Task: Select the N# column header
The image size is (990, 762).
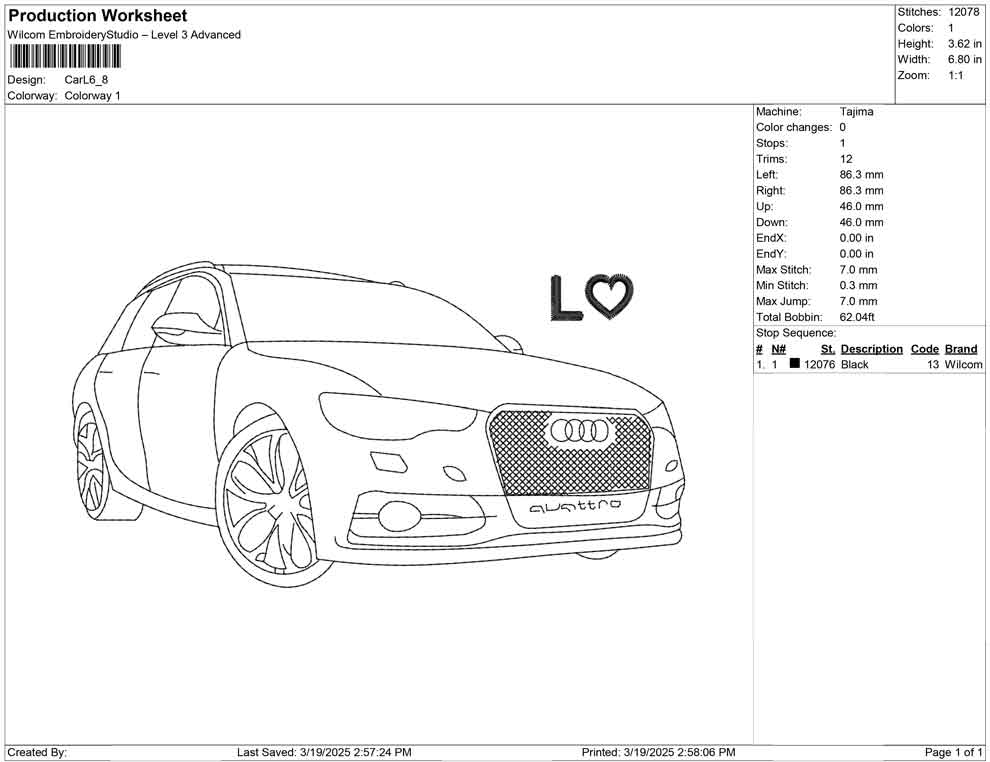Action: coord(778,349)
